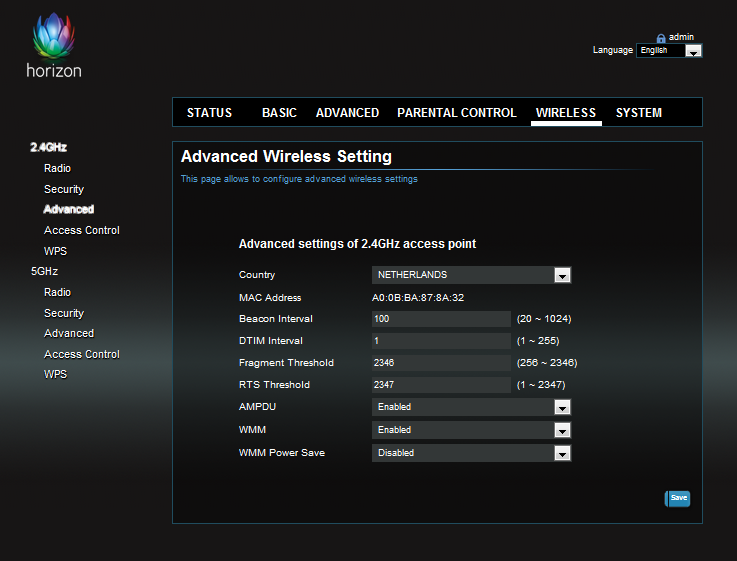Click the WMM dropdown arrow button
The width and height of the screenshot is (737, 561).
pyautogui.click(x=562, y=430)
